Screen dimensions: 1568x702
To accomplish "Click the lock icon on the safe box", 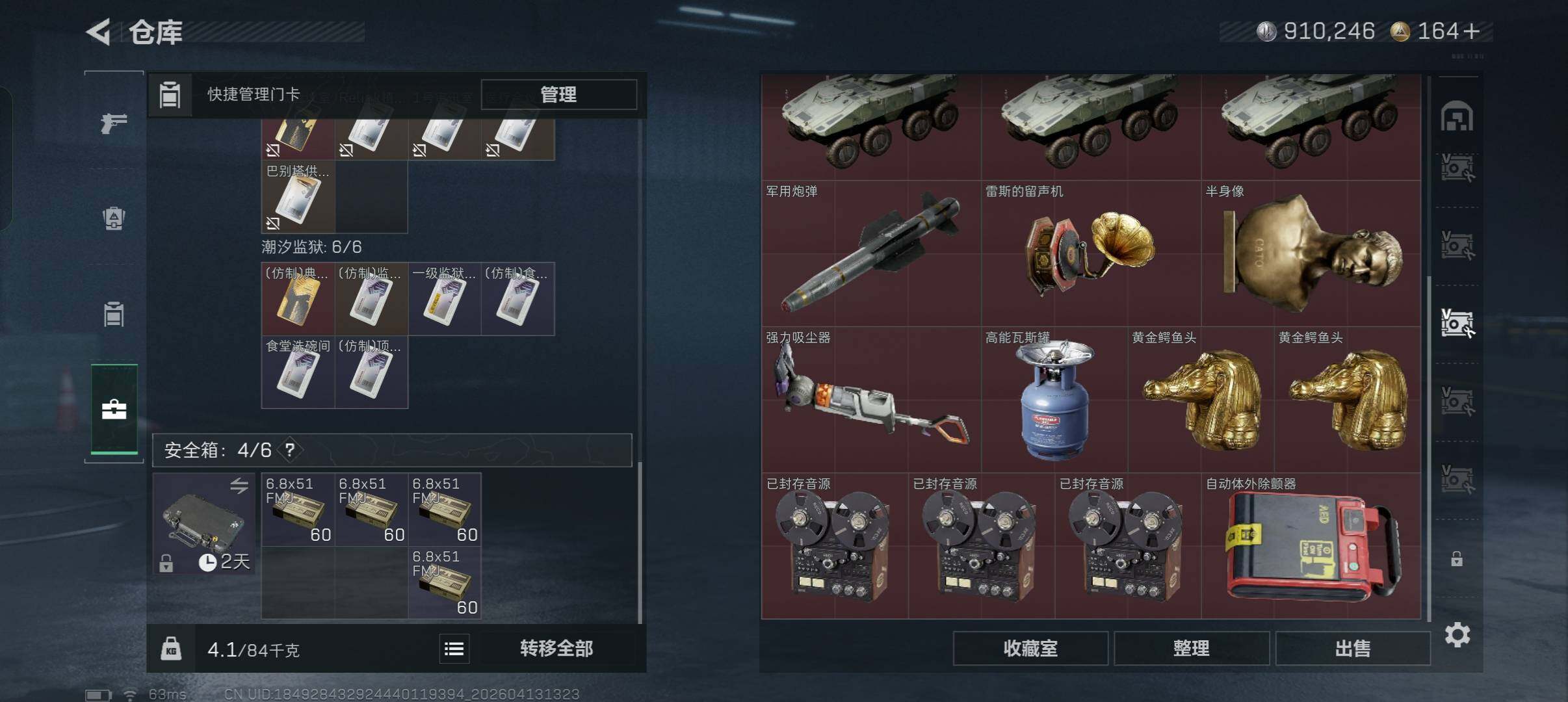I will (166, 563).
